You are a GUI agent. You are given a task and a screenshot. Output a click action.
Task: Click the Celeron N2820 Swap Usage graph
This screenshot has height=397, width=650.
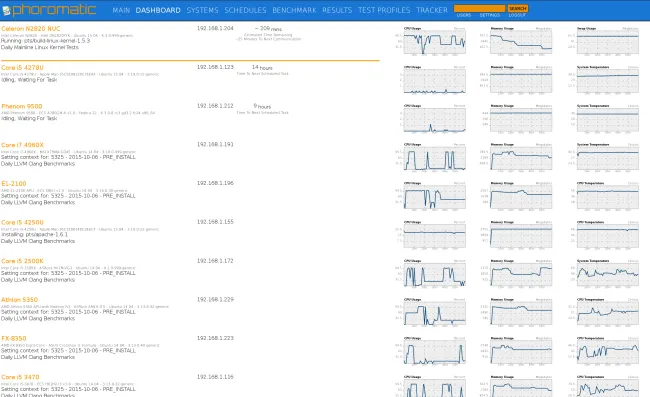click(603, 41)
